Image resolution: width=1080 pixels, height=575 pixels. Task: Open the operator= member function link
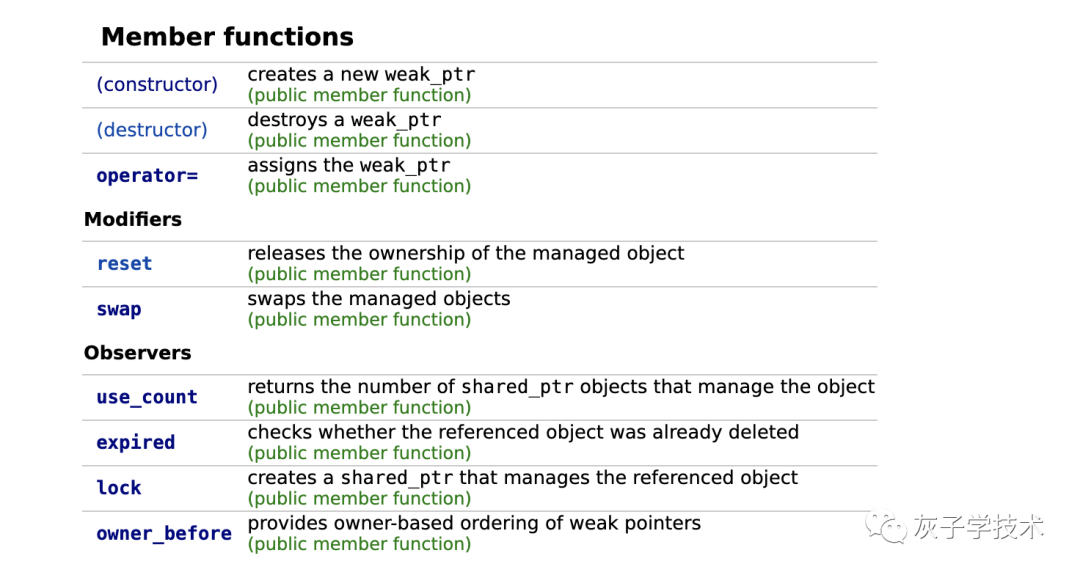tap(147, 176)
